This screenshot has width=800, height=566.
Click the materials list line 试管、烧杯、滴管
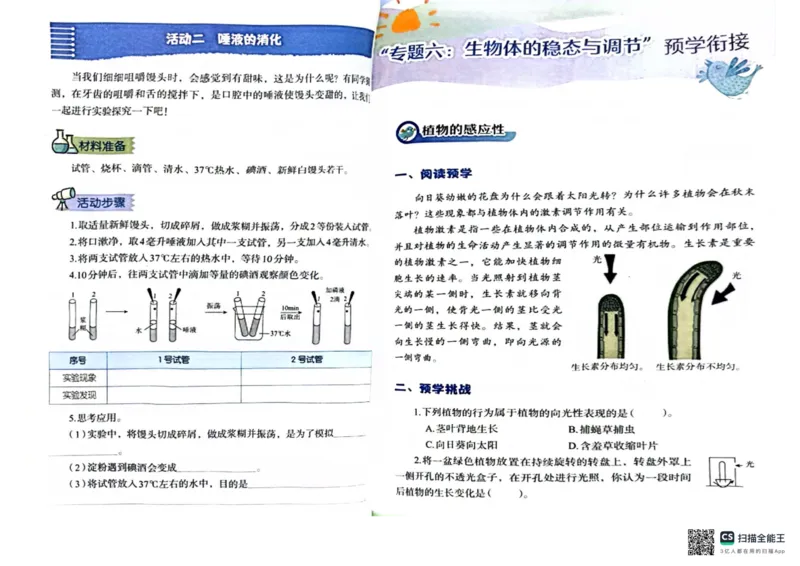click(210, 170)
